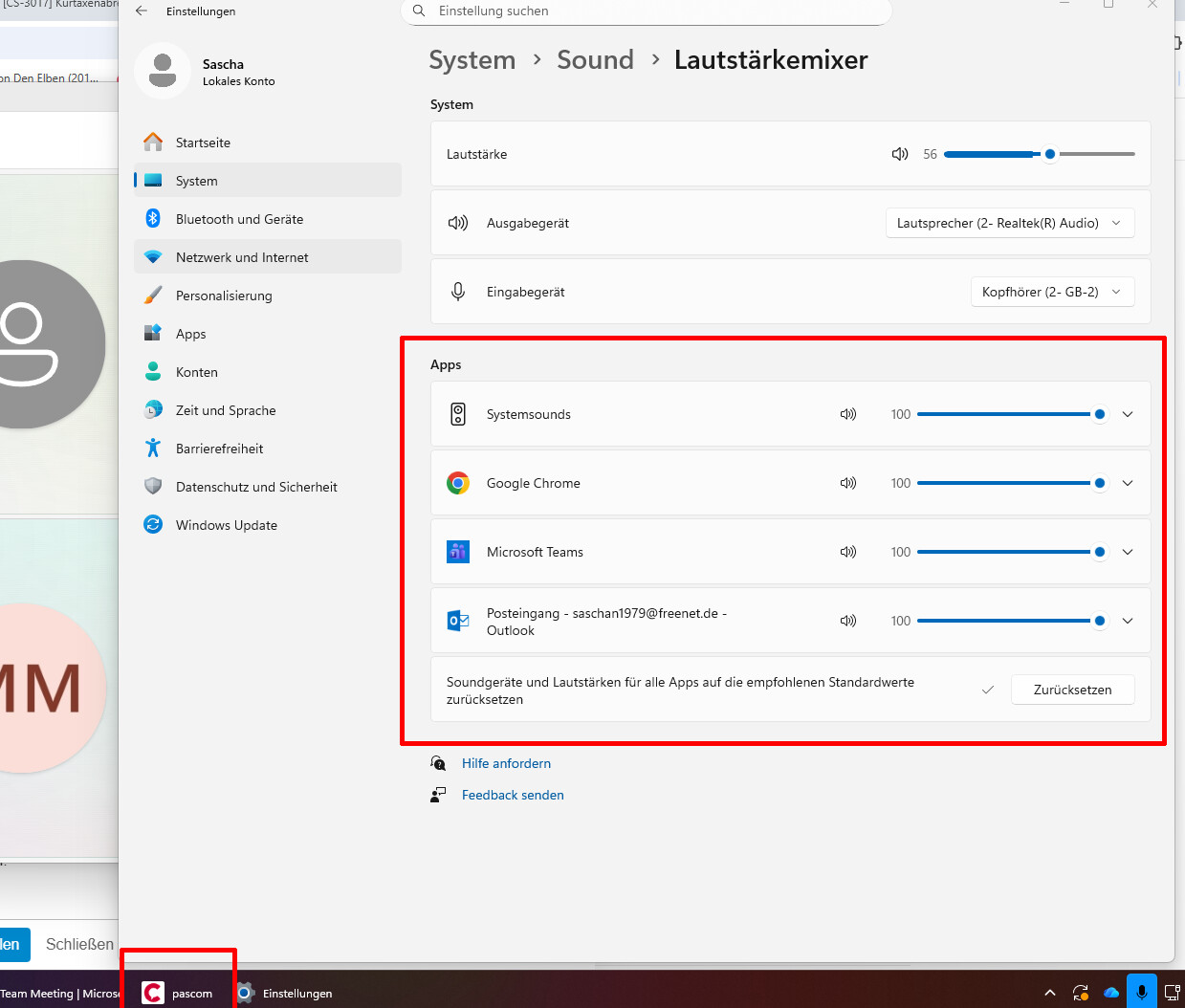Mute Microsoft Teams volume
The height and width of the screenshot is (1008, 1185).
pos(847,552)
